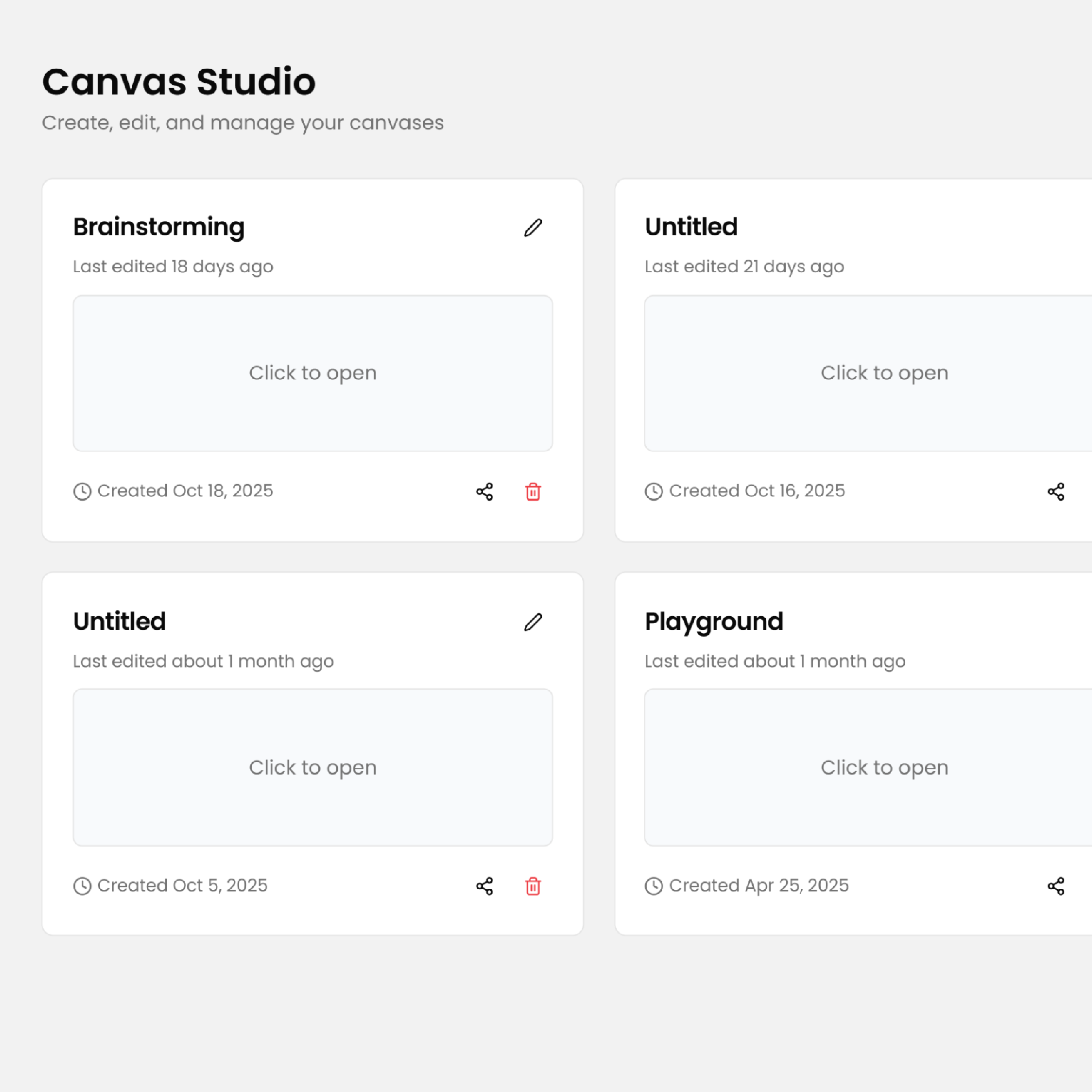
Task: Open the Playground canvas preview
Action: 884,767
